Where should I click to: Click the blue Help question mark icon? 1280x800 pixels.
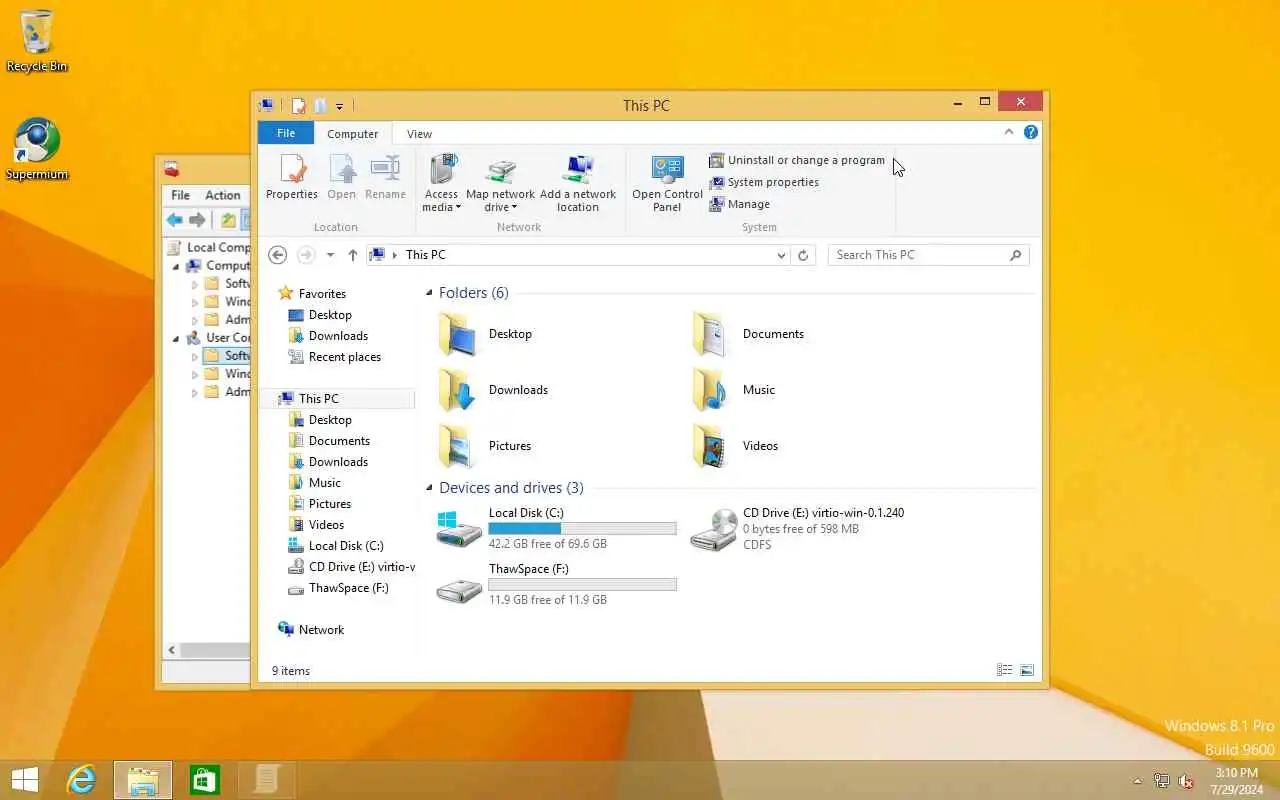coord(1031,132)
